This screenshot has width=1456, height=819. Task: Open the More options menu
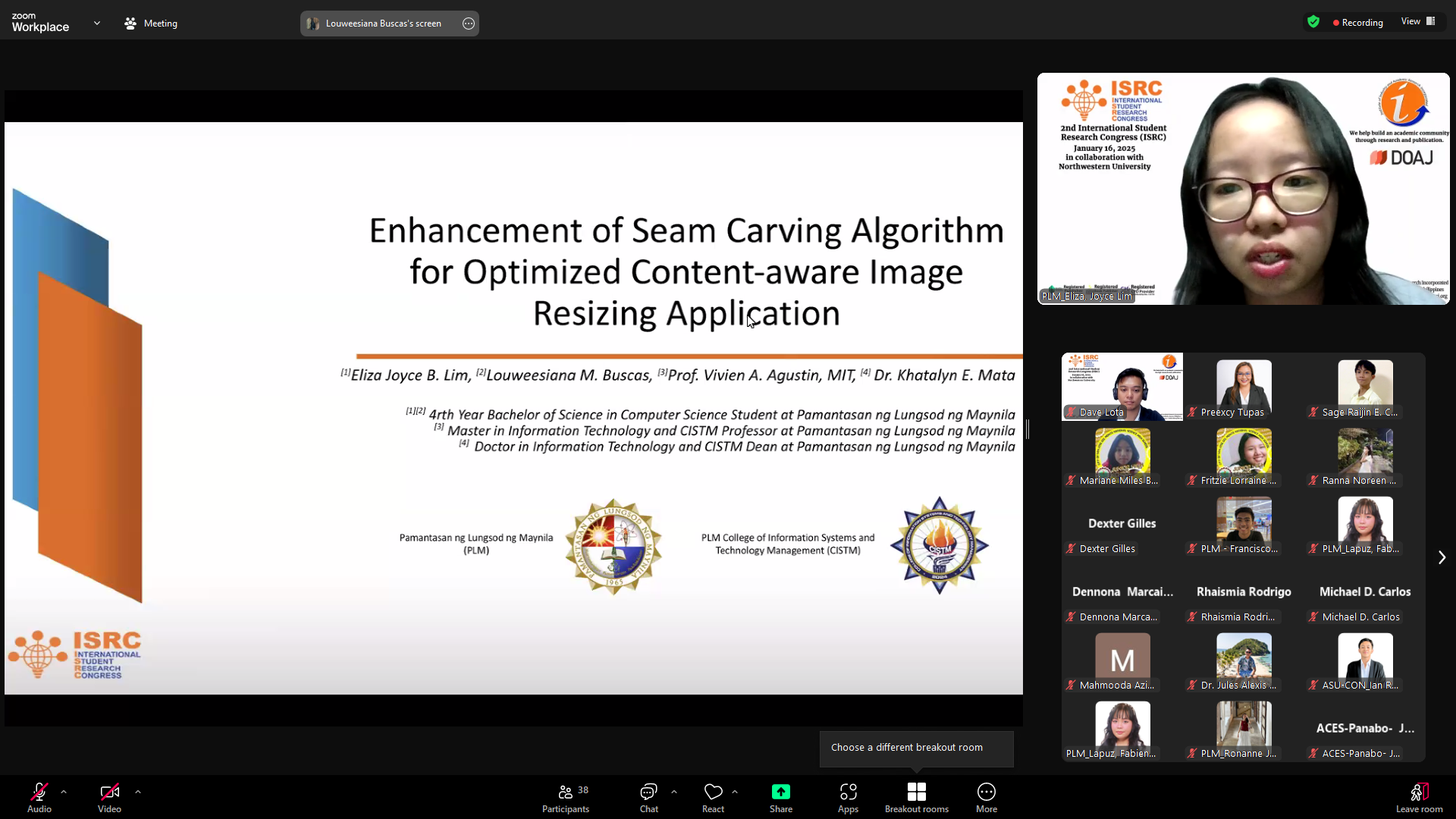click(986, 798)
